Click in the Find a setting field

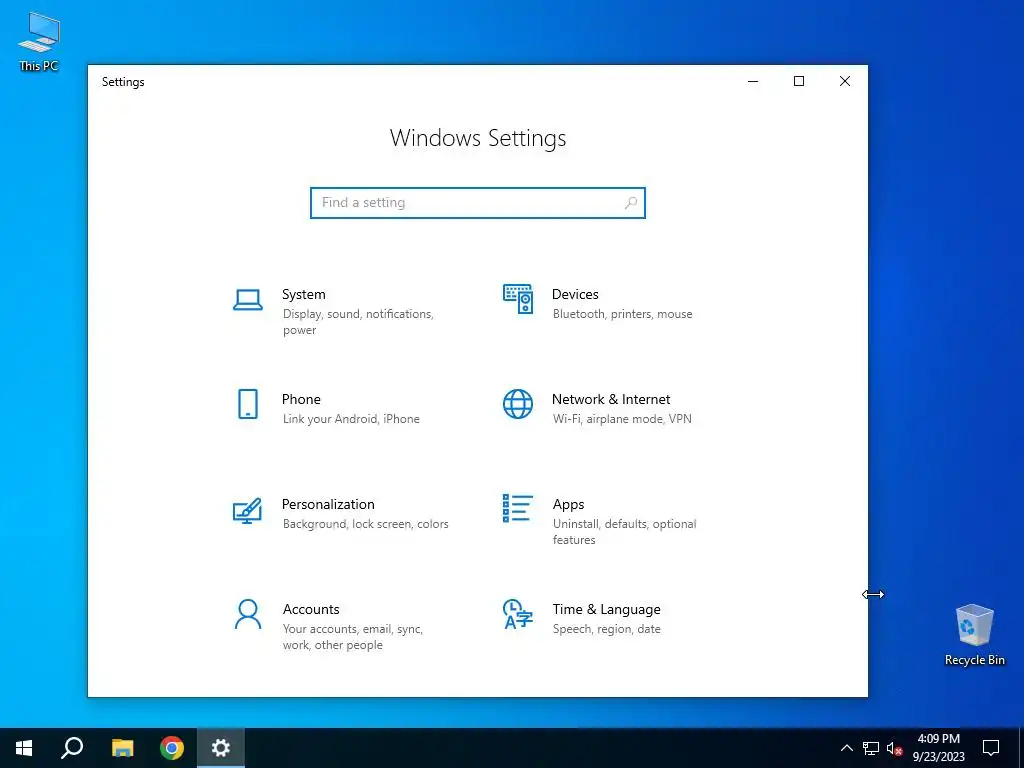pyautogui.click(x=477, y=203)
